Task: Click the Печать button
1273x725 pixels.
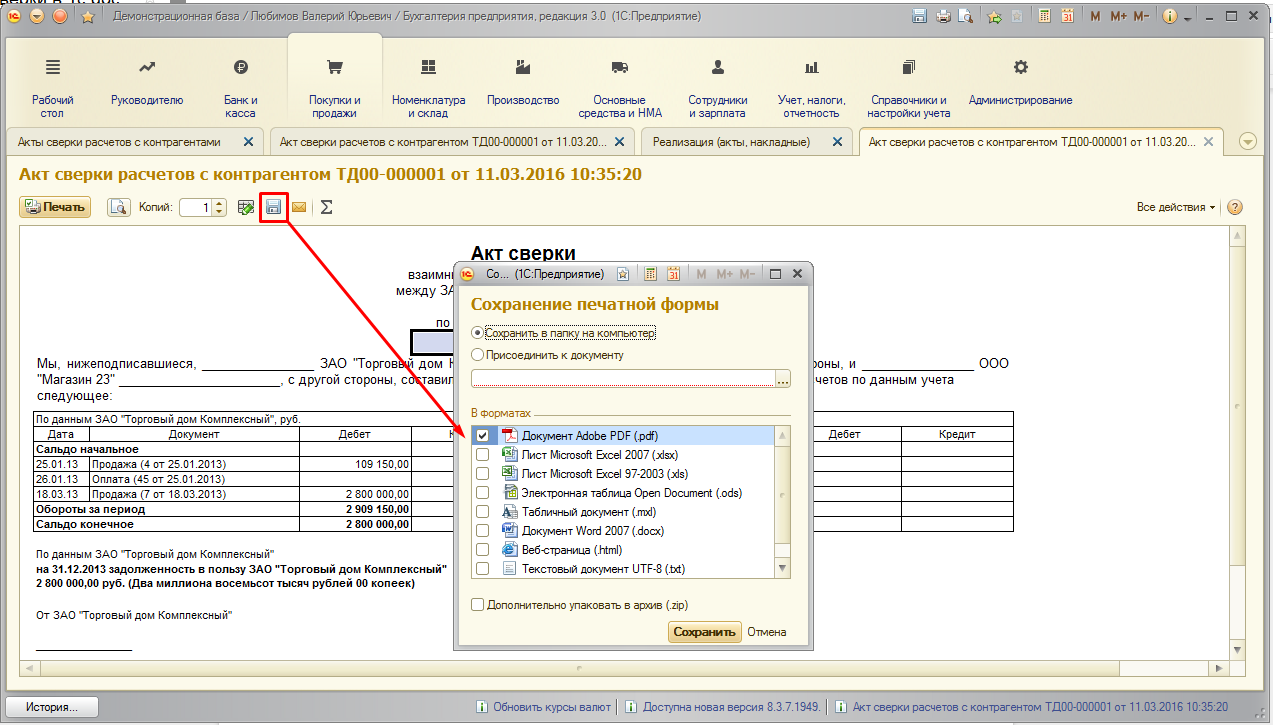Action: coord(55,207)
